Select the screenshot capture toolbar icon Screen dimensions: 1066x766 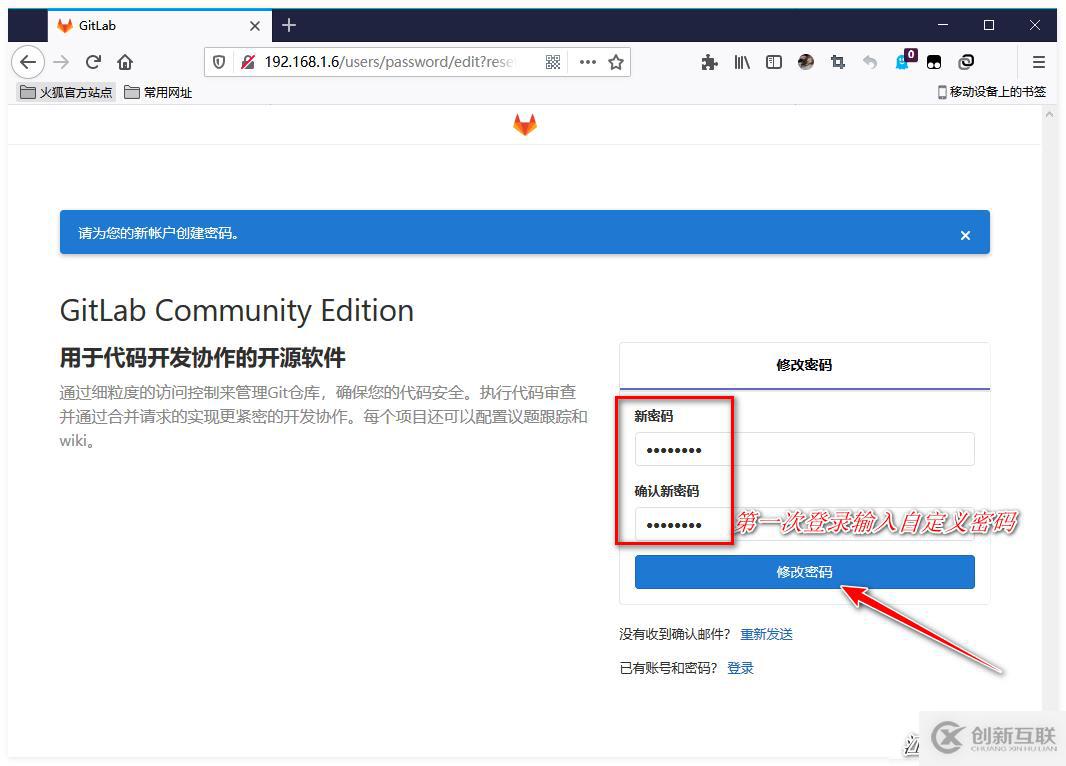point(838,61)
